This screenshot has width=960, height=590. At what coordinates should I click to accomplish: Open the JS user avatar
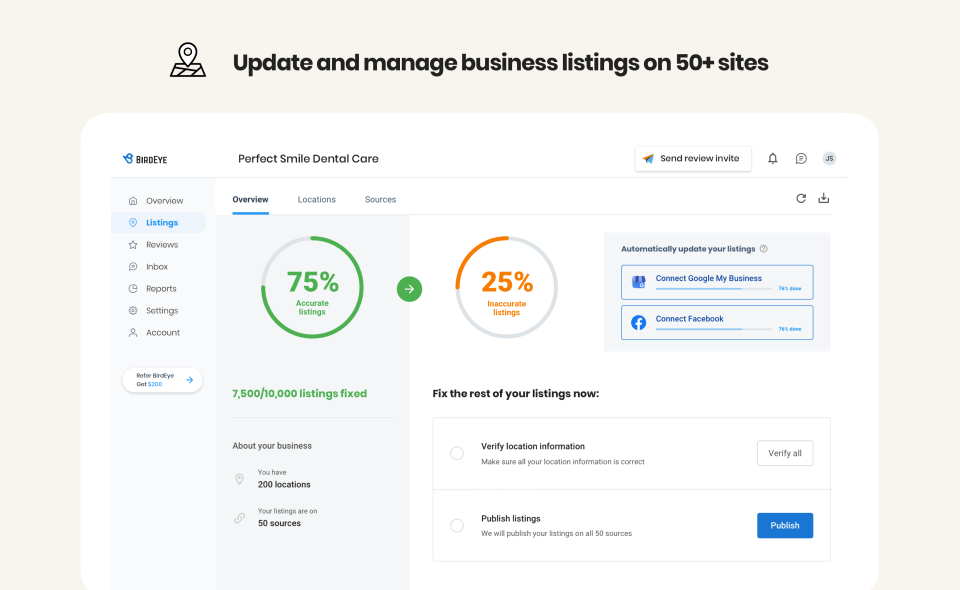pos(829,158)
